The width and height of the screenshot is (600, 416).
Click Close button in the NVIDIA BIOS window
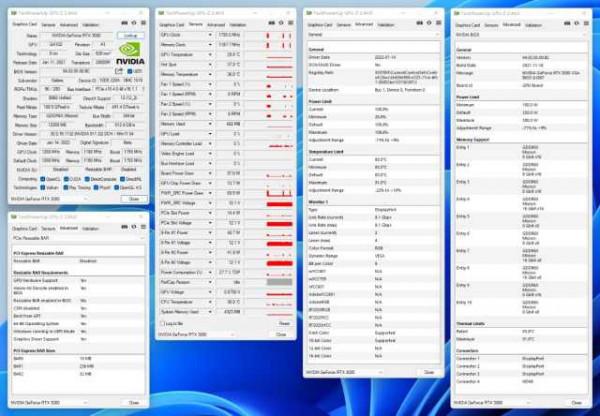point(577,403)
